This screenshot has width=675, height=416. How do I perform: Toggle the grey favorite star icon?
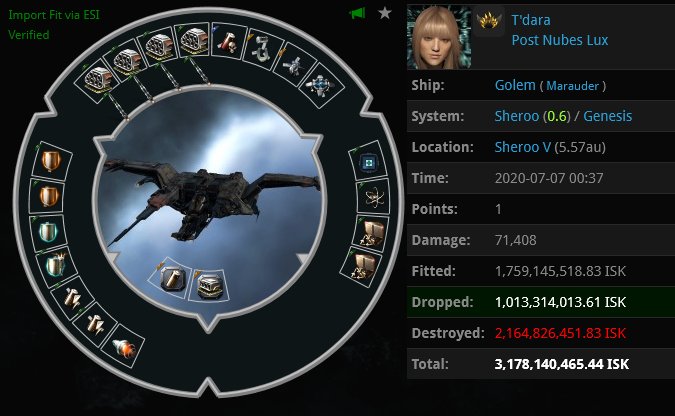point(384,13)
